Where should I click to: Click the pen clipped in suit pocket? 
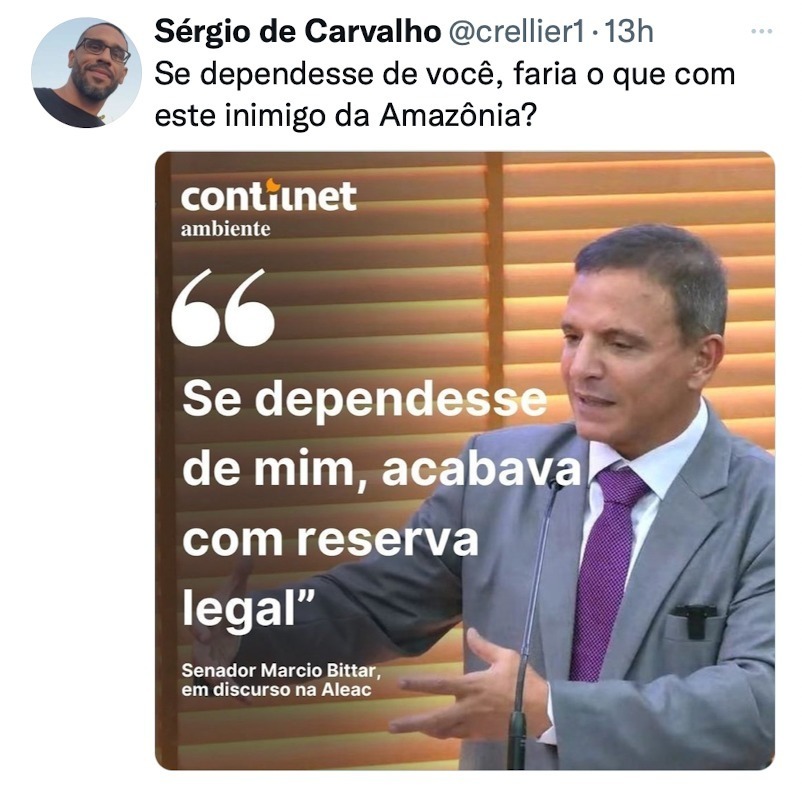(x=694, y=620)
